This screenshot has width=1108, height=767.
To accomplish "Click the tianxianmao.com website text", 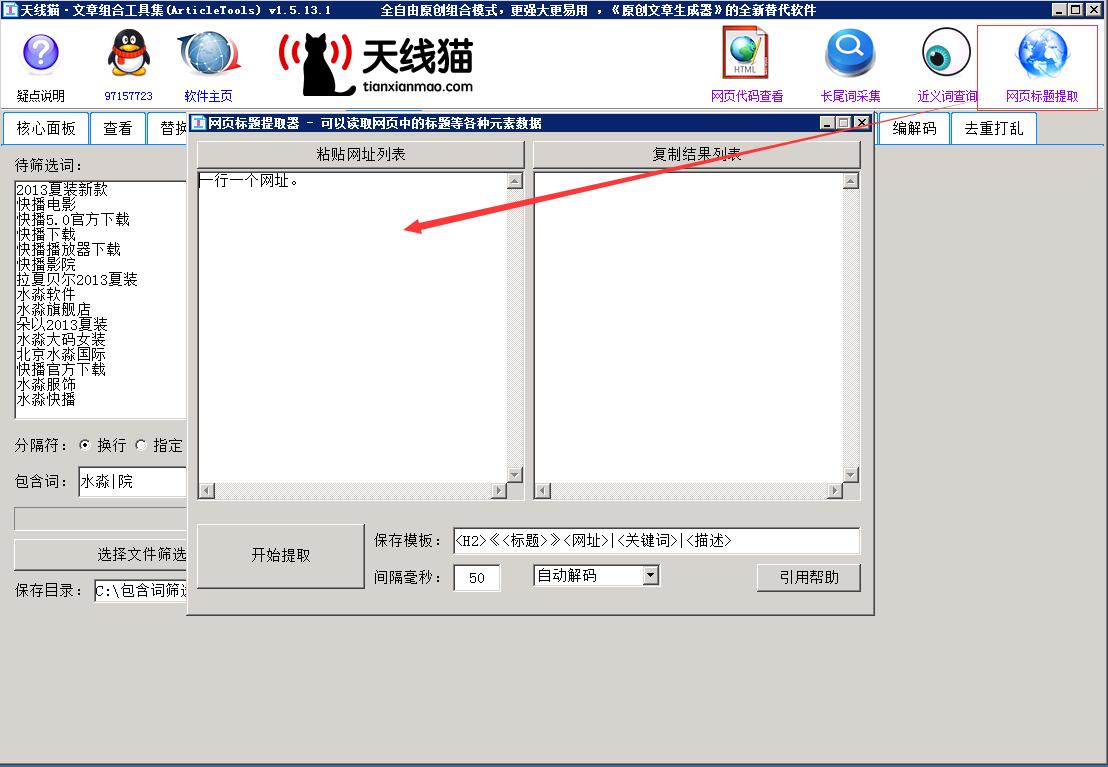I will click(x=418, y=86).
